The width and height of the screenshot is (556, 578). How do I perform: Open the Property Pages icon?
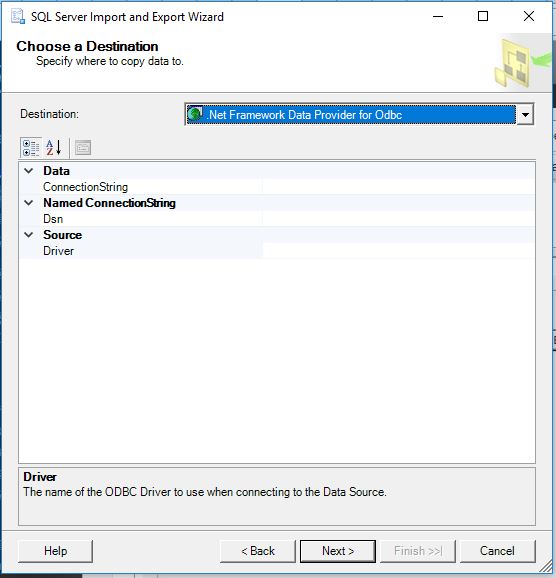pos(83,148)
